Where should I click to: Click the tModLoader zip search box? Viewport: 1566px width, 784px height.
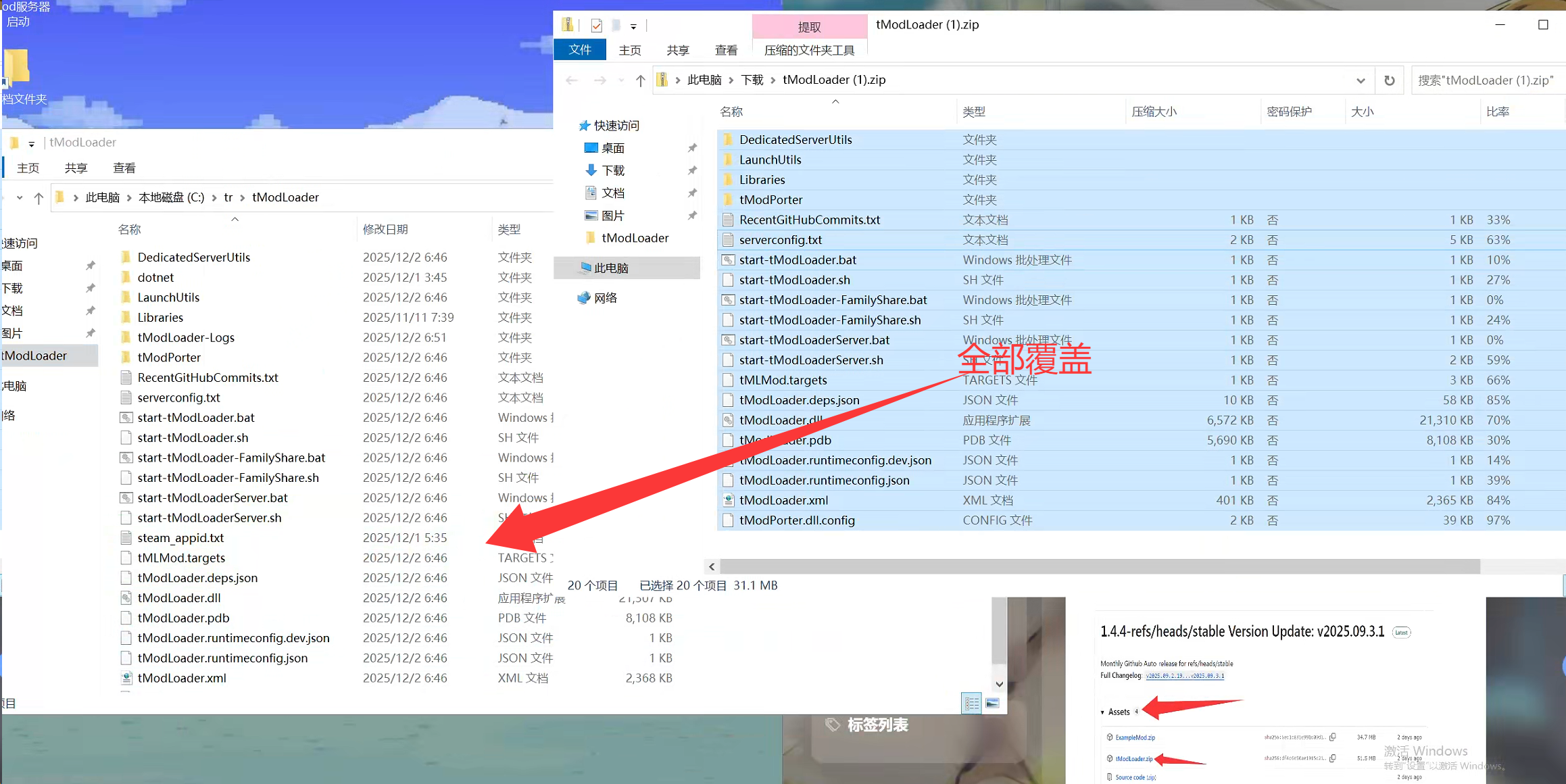point(1487,80)
